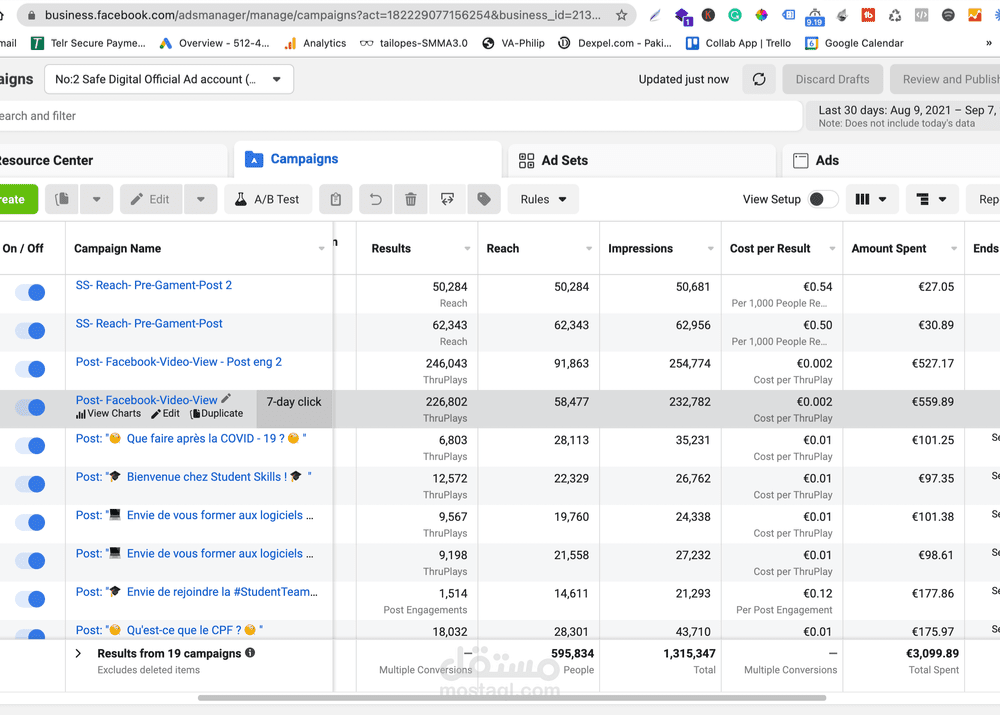The height and width of the screenshot is (715, 1000).
Task: Open SS- Reach- Pre-Gament-Post 2 campaign link
Action: click(154, 285)
